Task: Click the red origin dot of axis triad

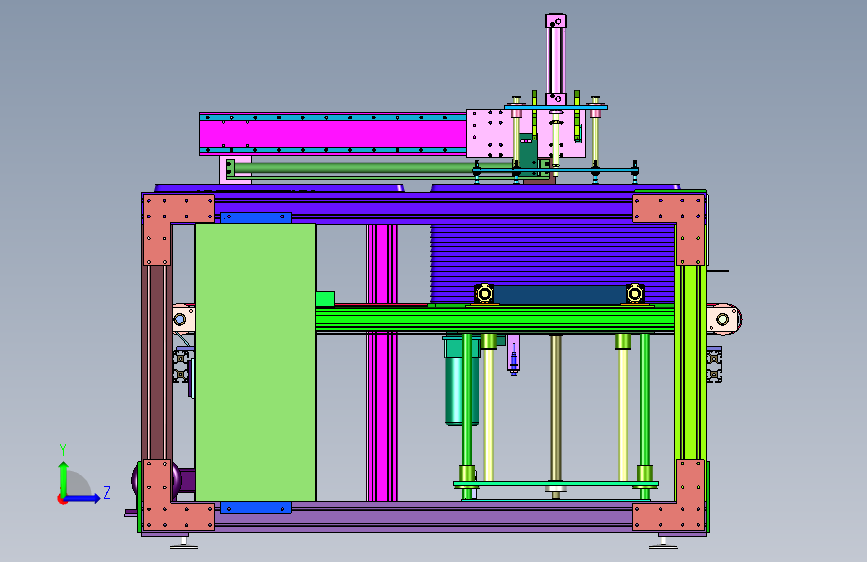Action: click(x=61, y=499)
